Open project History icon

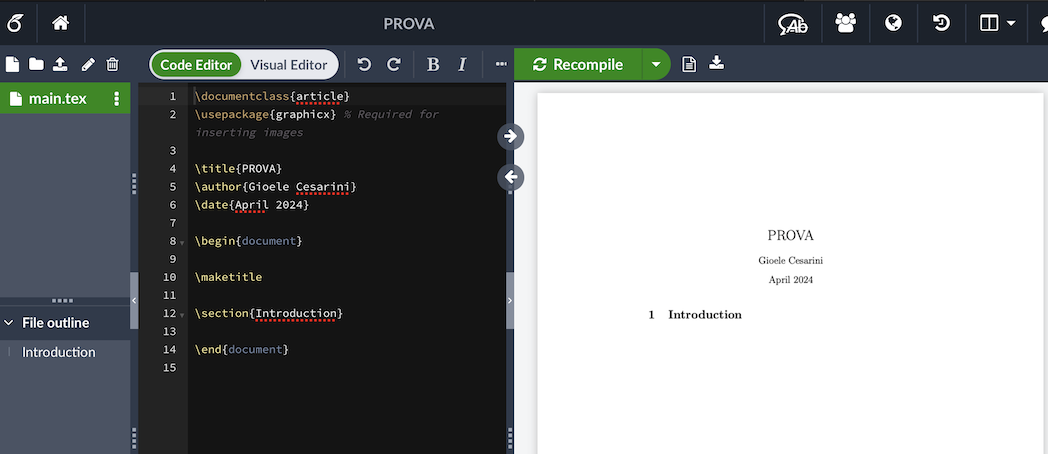point(941,24)
